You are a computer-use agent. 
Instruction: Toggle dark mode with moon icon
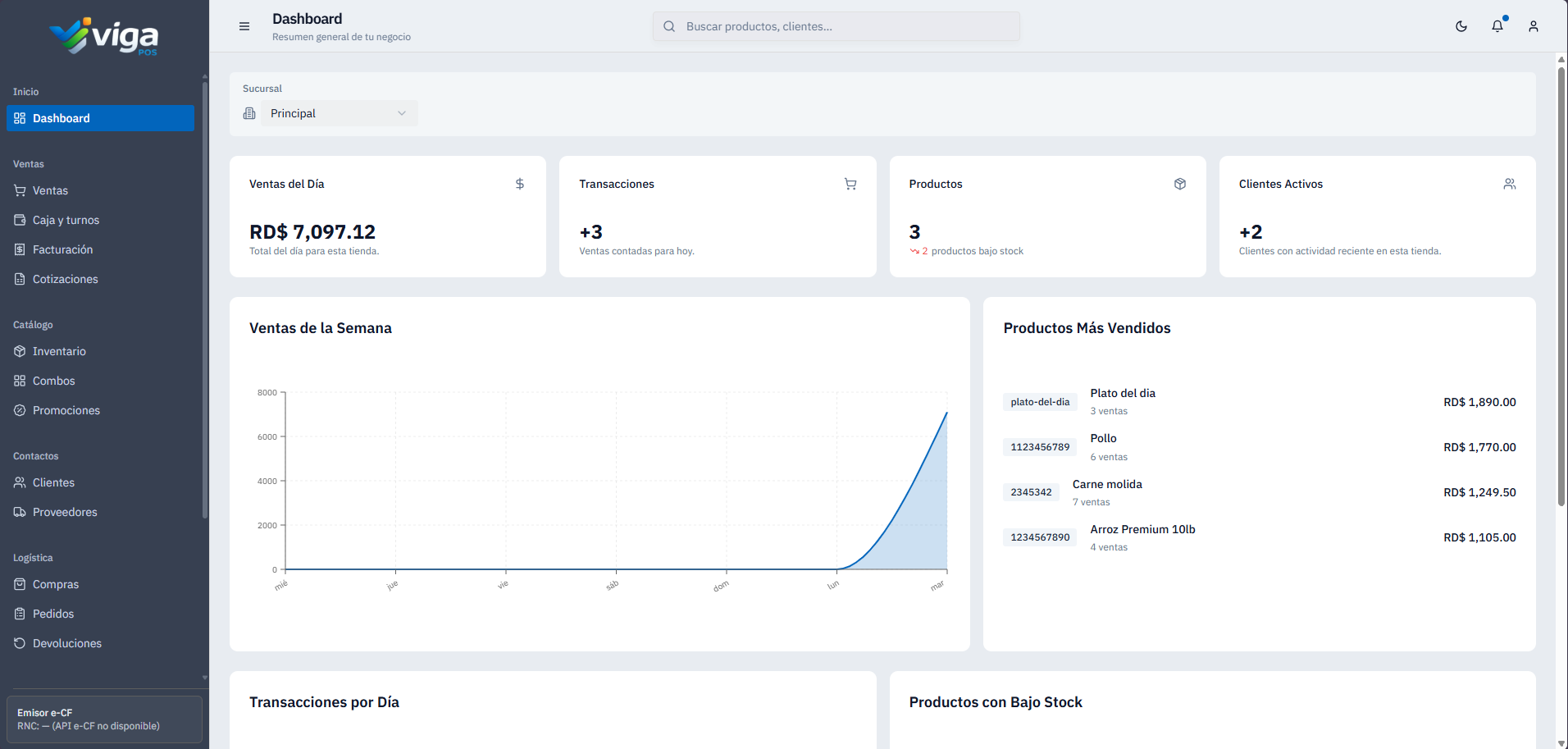pos(1461,26)
